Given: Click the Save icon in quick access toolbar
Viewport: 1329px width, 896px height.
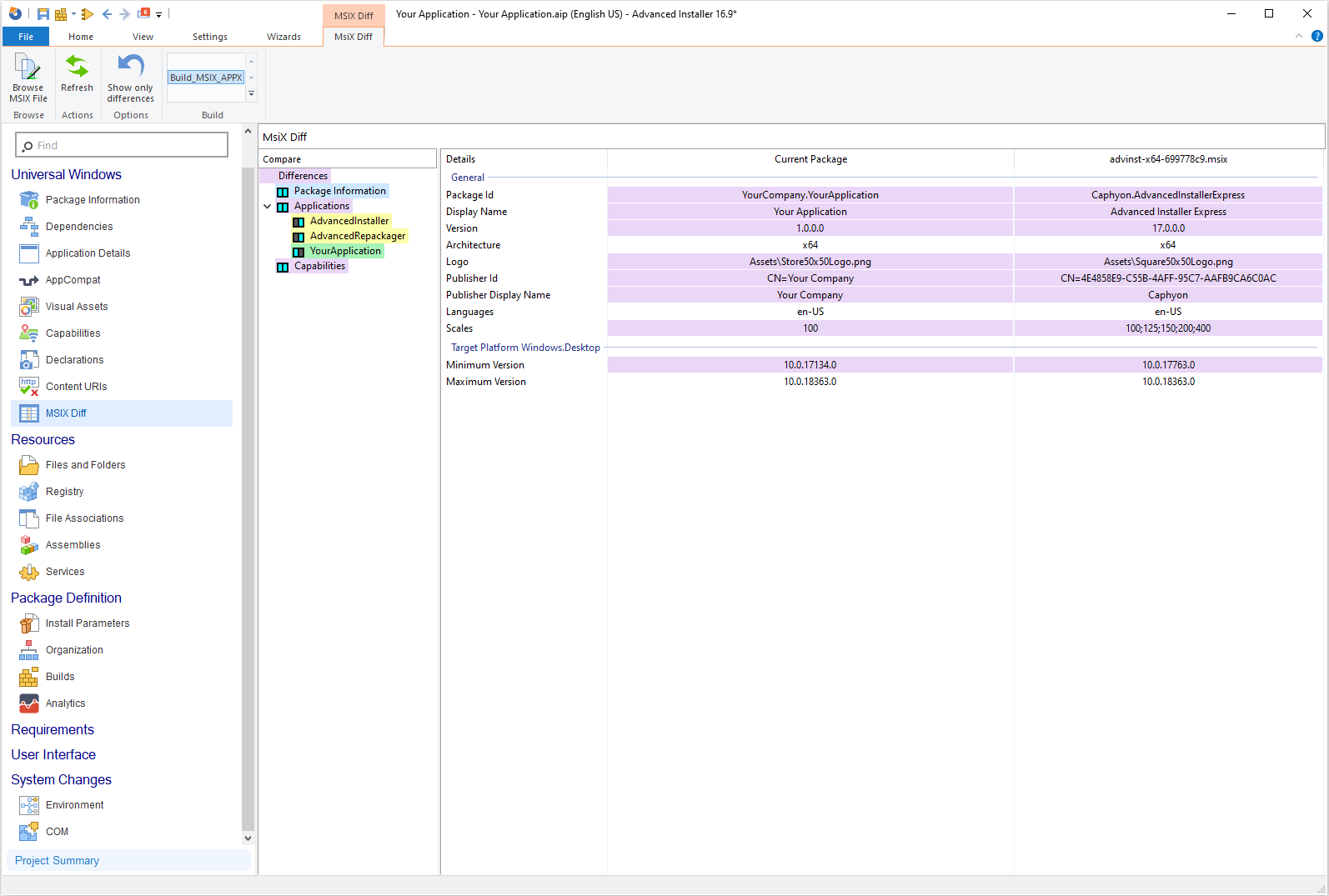Looking at the screenshot, I should [43, 14].
